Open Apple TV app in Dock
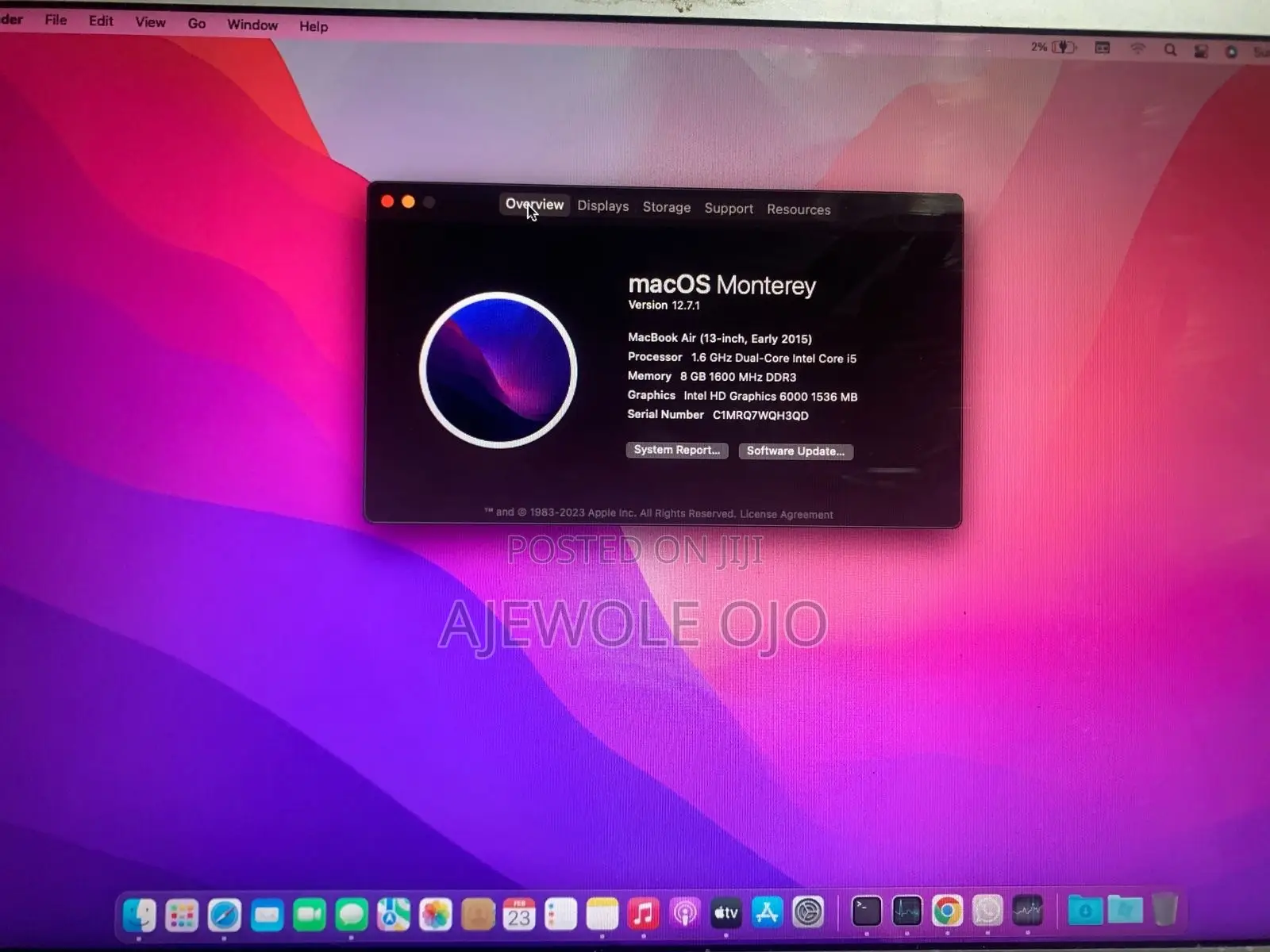The height and width of the screenshot is (952, 1270). (726, 913)
